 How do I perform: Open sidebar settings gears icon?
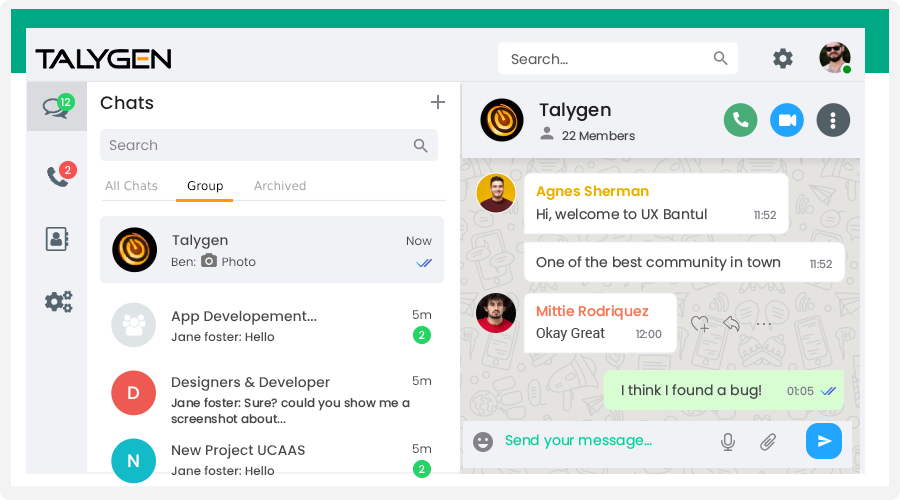[x=58, y=301]
